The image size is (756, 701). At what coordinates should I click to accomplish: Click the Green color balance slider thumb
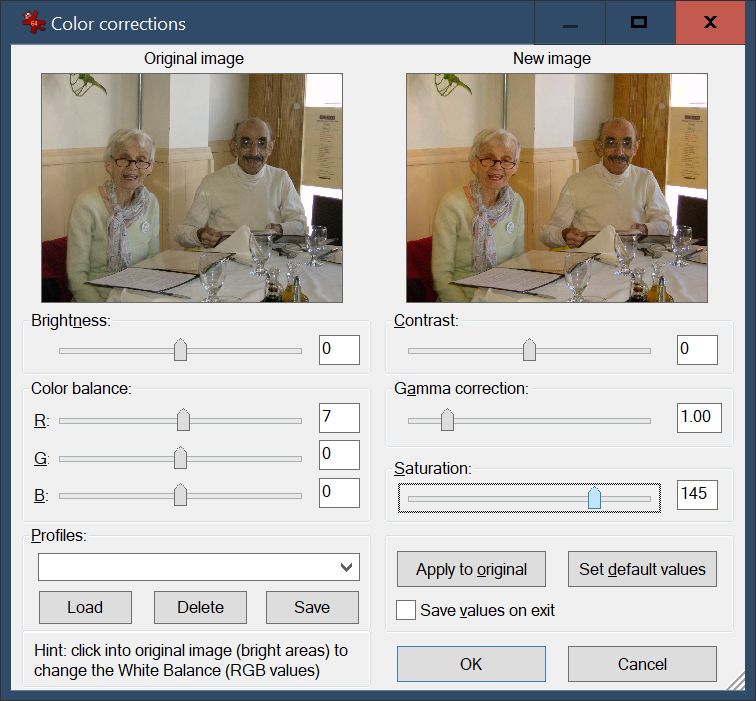click(x=180, y=458)
